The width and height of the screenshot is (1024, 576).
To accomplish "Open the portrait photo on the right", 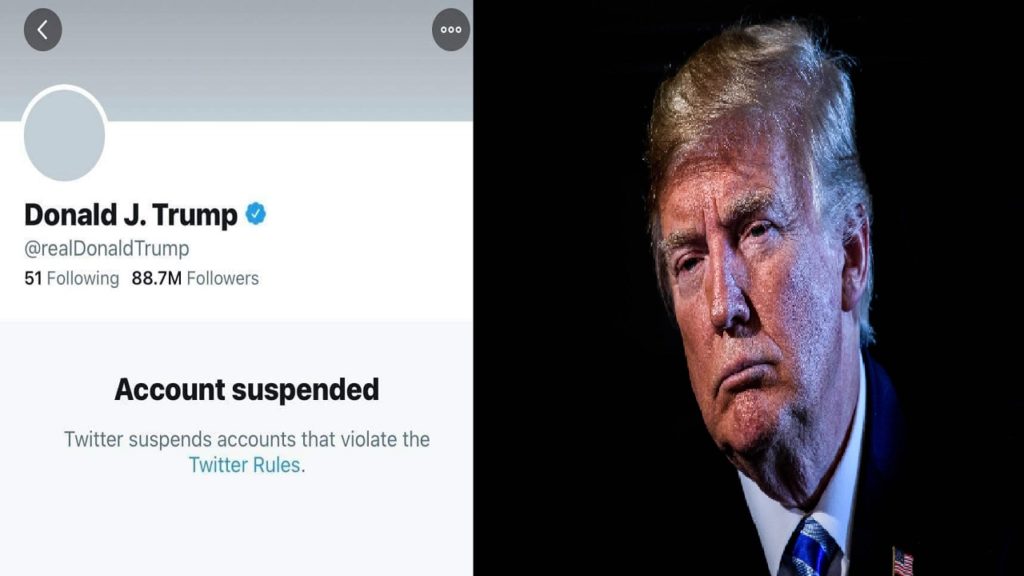I will click(x=748, y=288).
